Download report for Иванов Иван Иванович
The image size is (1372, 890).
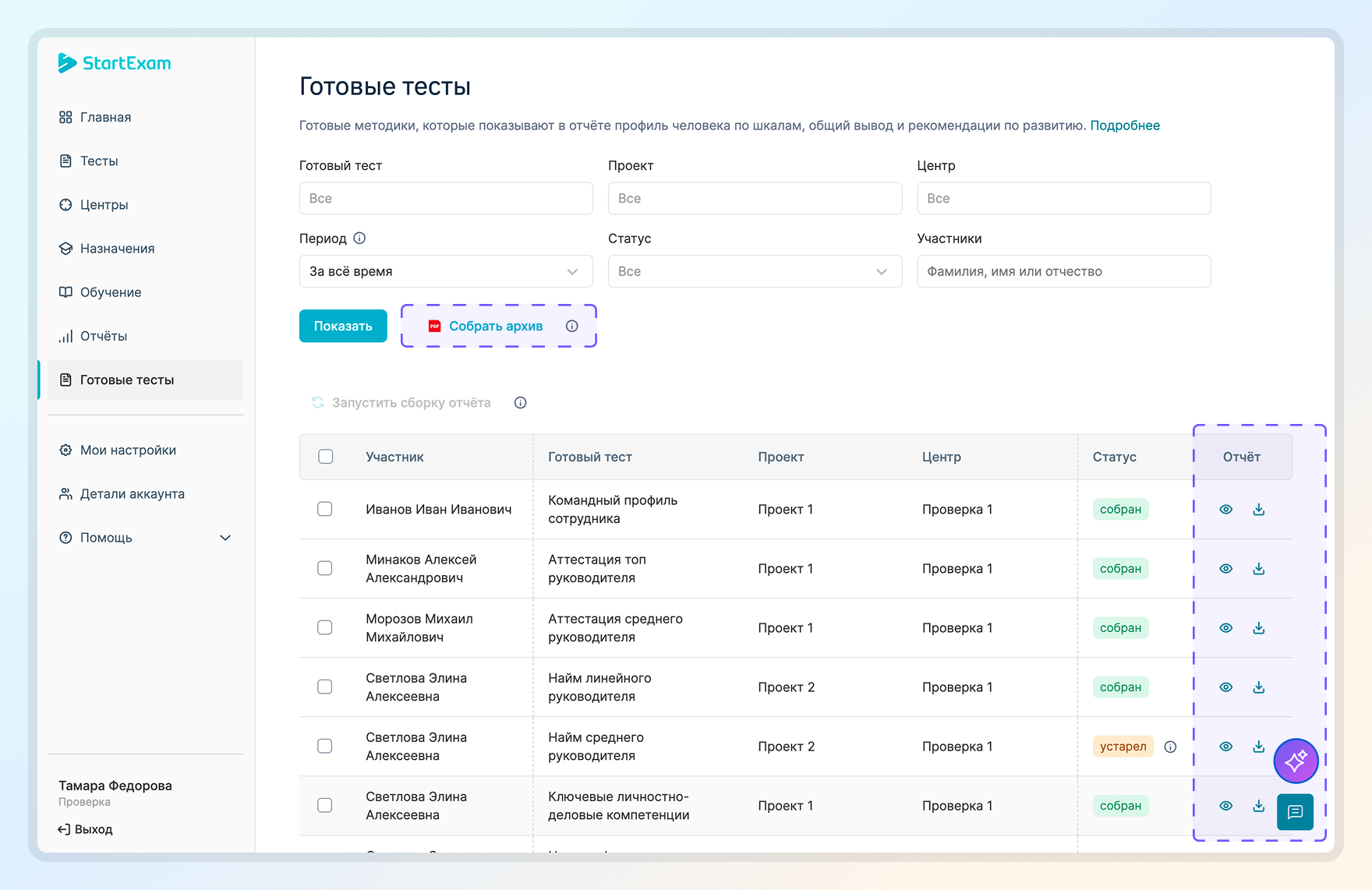1259,510
